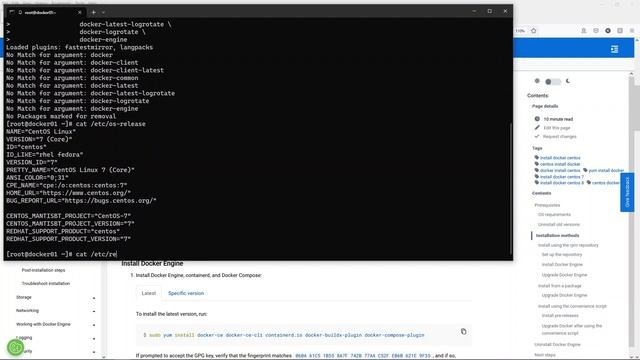This screenshot has height=360, width=640.
Task: Click terminal line 'No Packages marked for removal'
Action: pos(61,116)
